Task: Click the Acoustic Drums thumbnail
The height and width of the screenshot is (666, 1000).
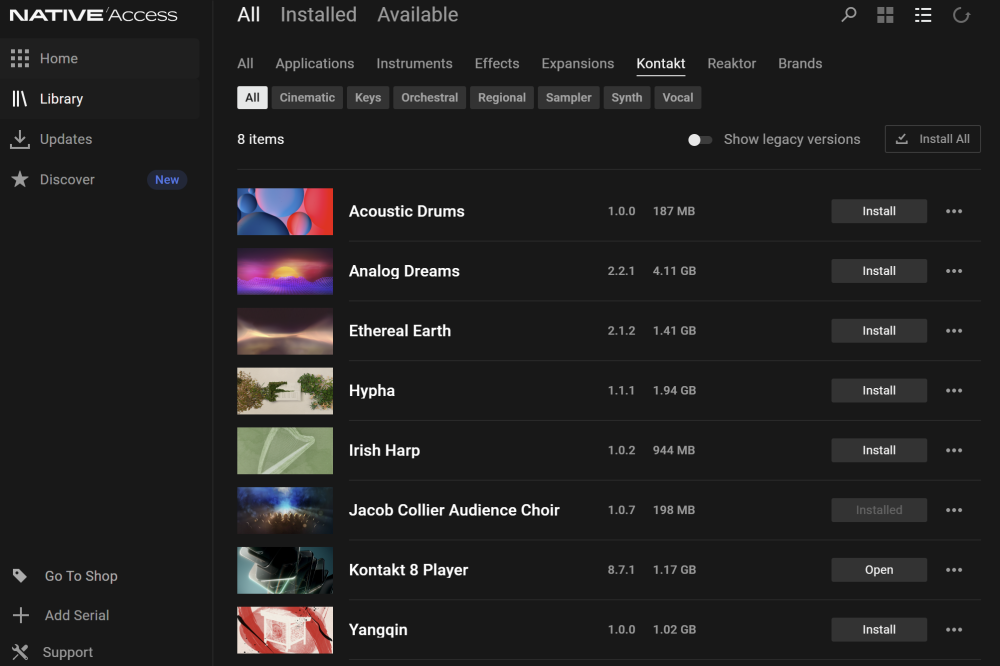Action: pos(285,211)
